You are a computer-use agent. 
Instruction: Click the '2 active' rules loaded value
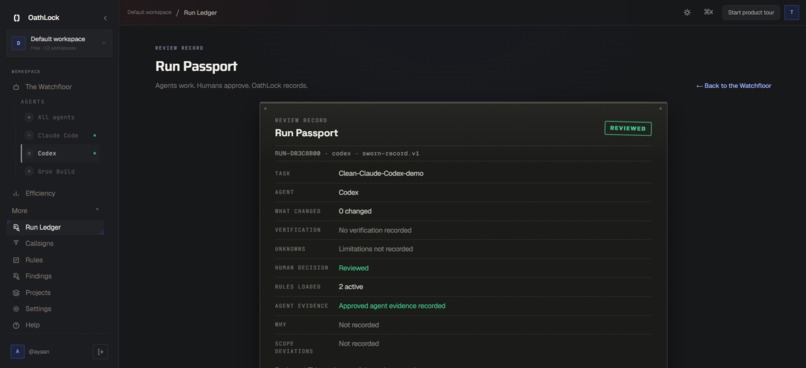pyautogui.click(x=351, y=287)
